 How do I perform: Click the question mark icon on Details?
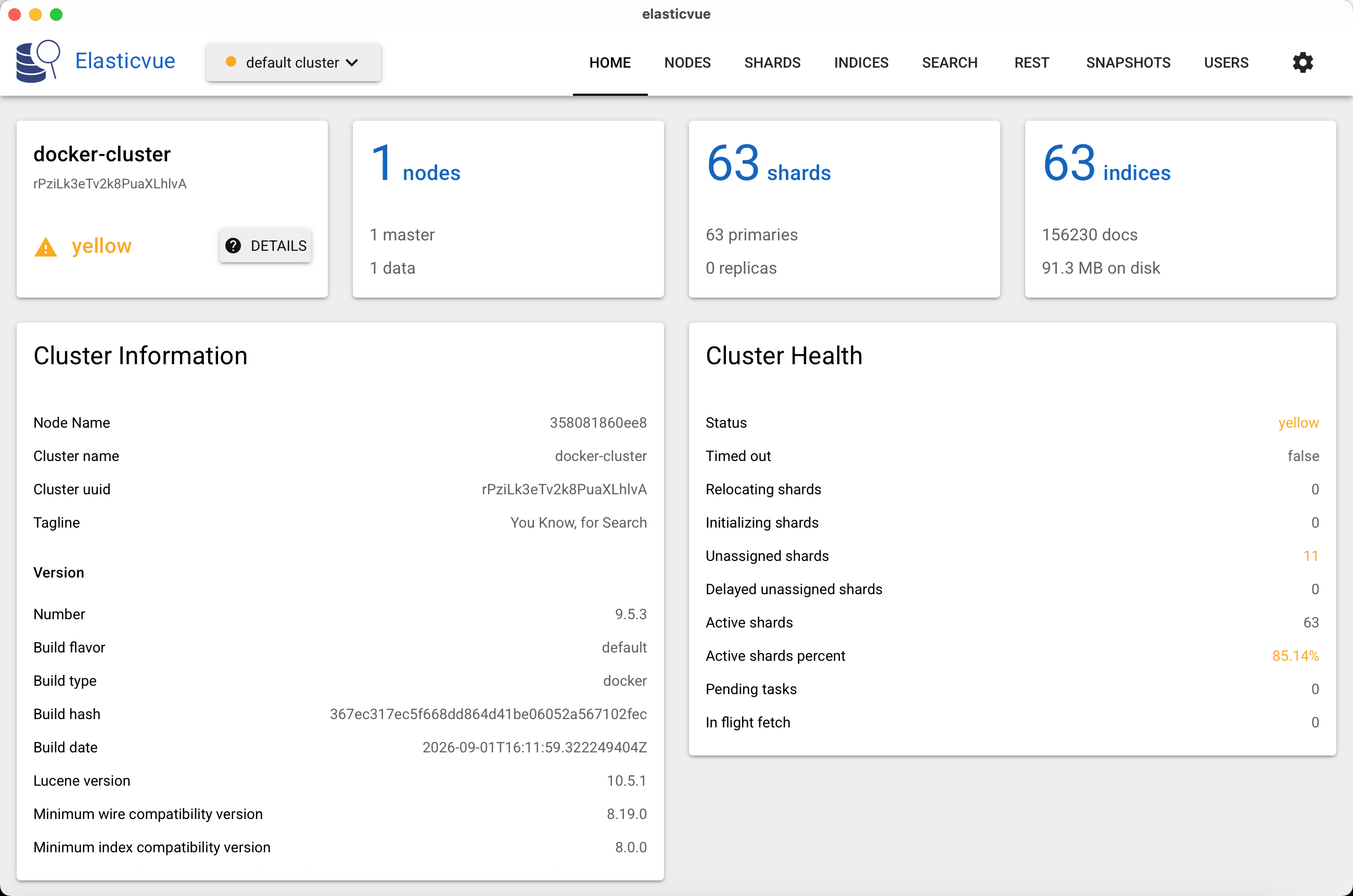233,246
